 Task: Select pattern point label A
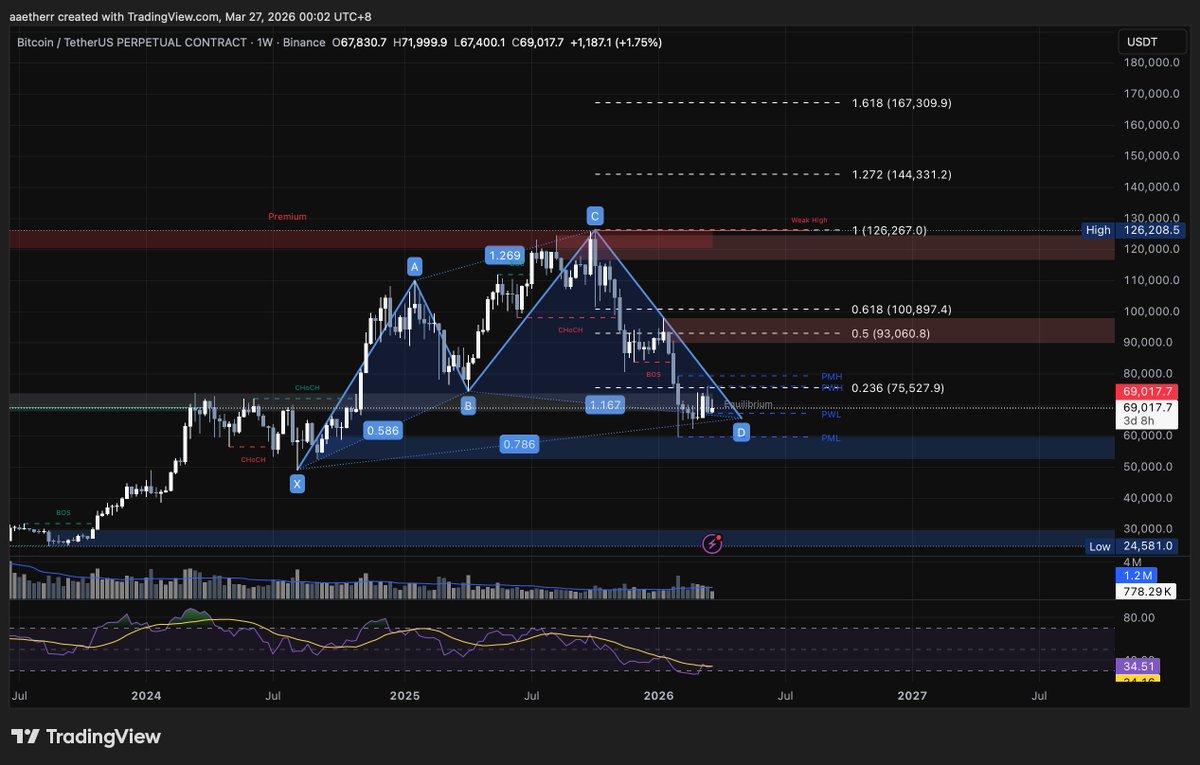(x=413, y=266)
